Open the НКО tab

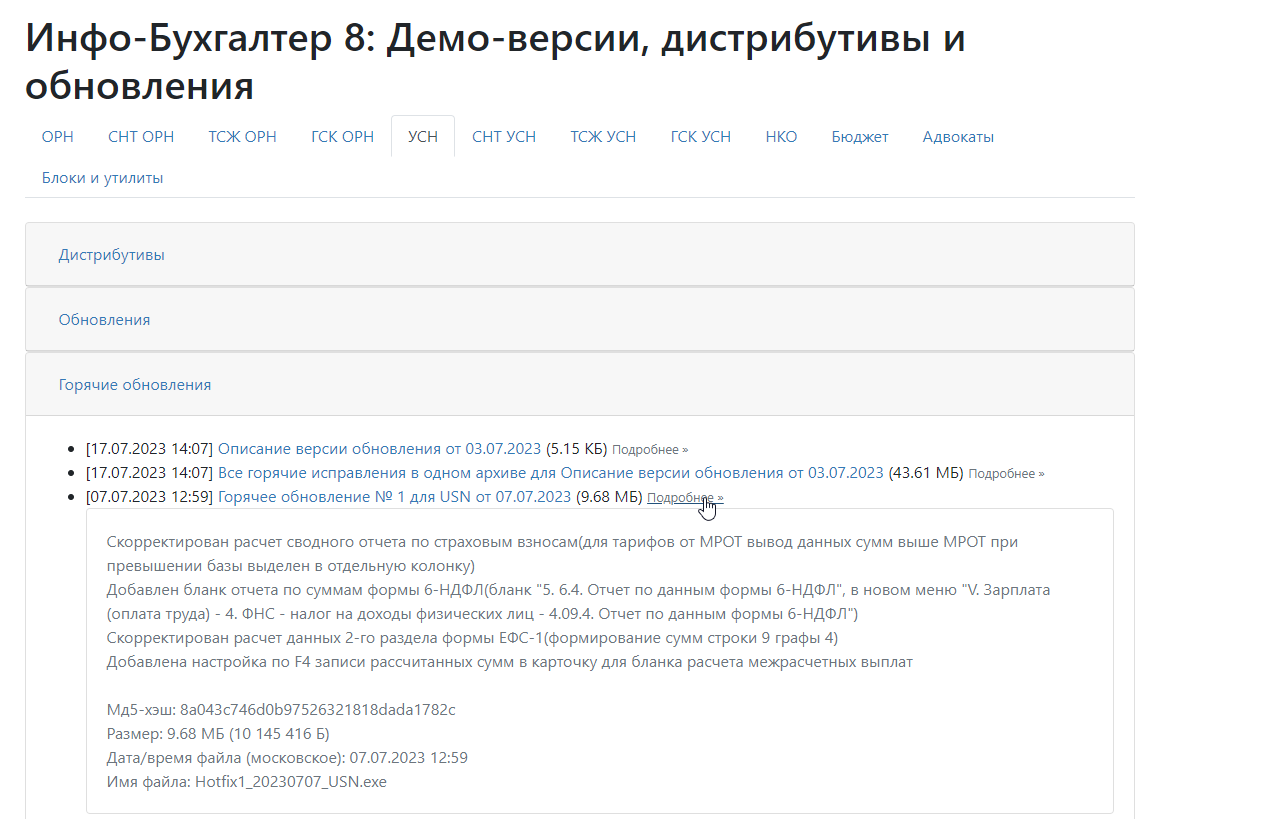click(x=781, y=137)
